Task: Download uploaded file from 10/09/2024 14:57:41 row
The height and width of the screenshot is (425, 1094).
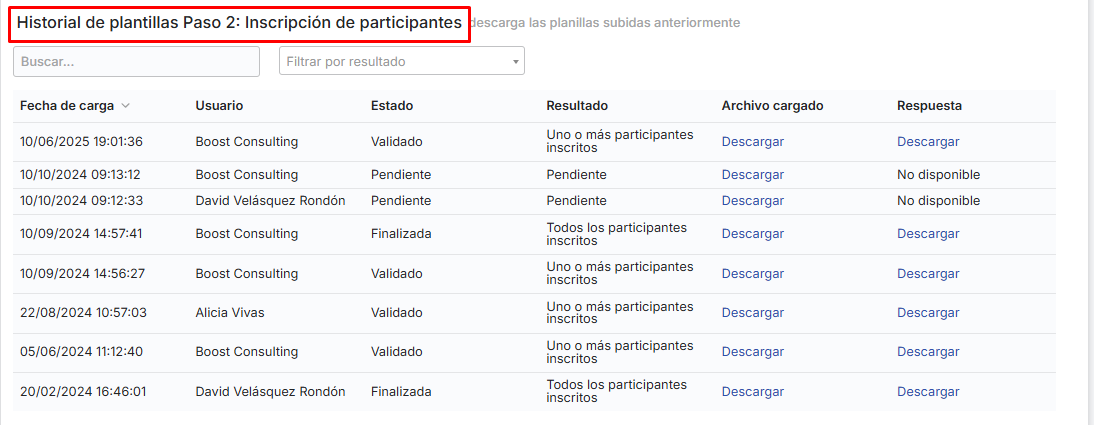Action: [752, 234]
